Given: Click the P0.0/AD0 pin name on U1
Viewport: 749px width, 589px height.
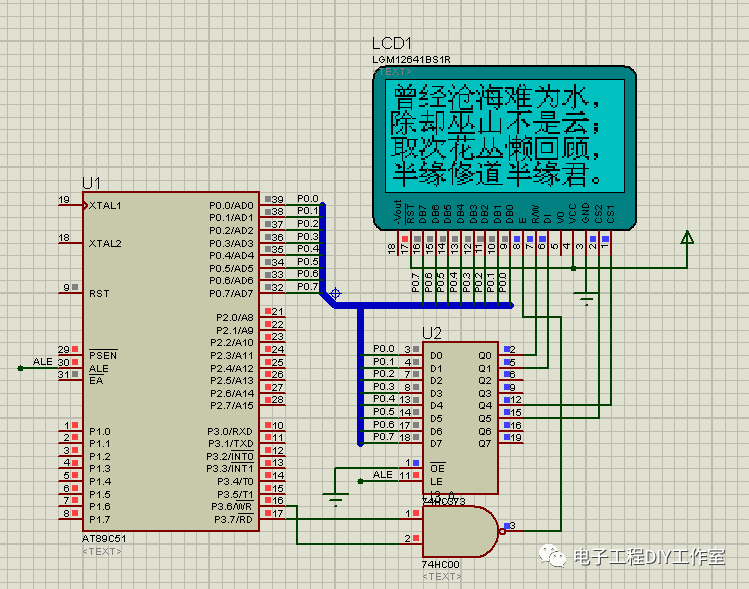Looking at the screenshot, I should pyautogui.click(x=231, y=205).
